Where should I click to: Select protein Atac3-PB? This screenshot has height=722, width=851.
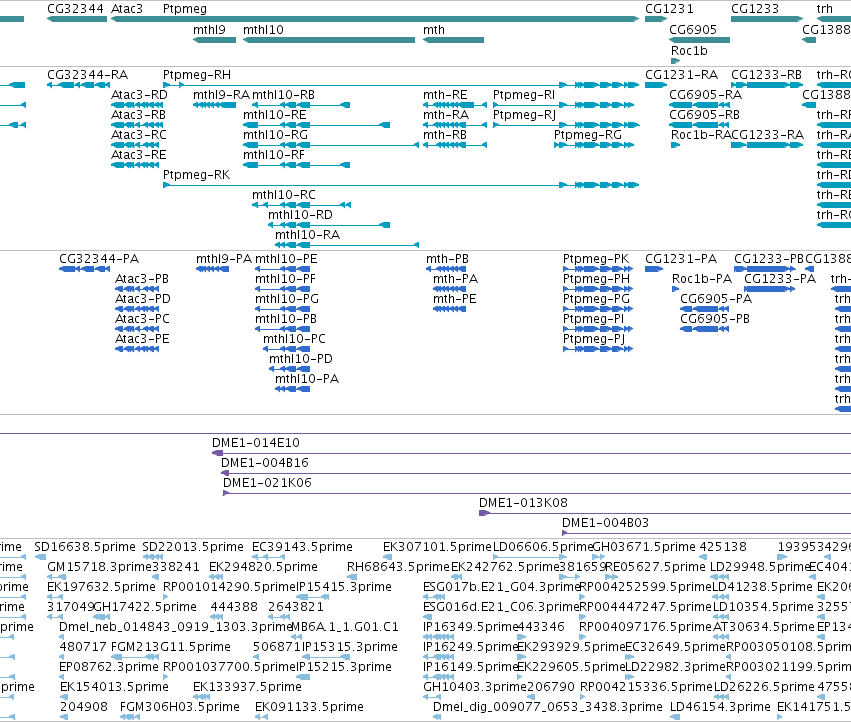(142, 279)
